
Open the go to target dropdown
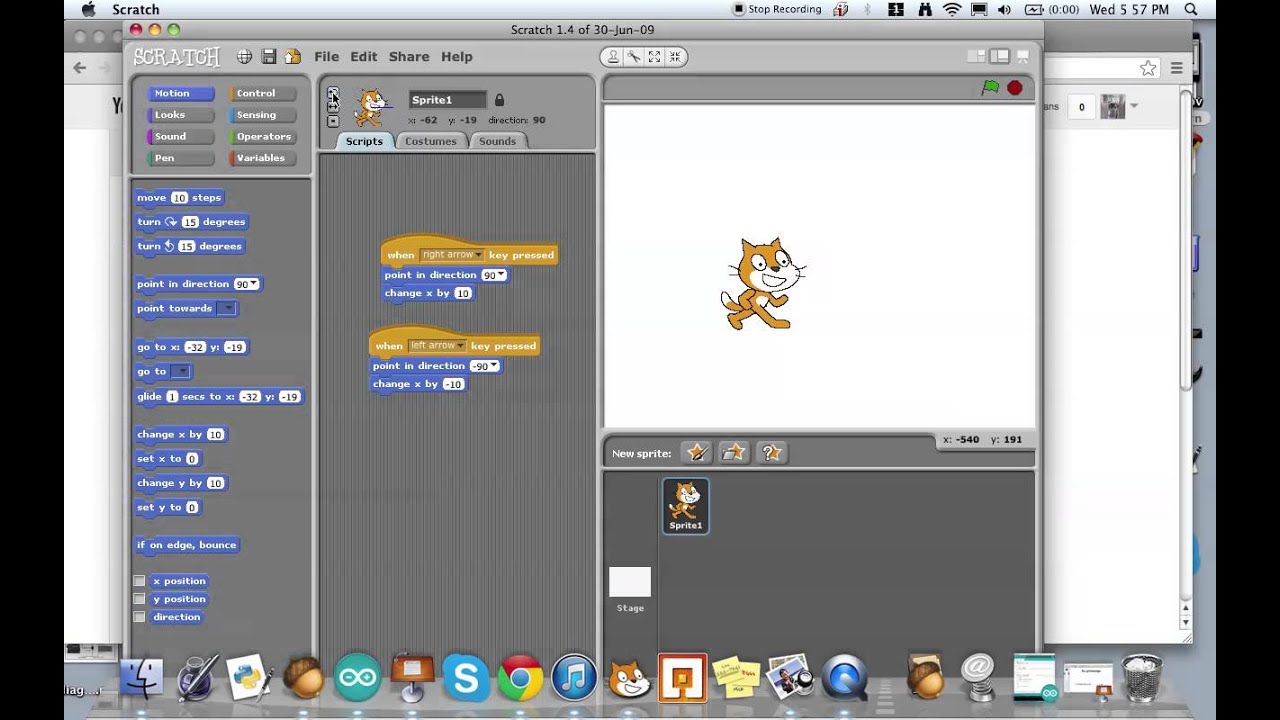180,371
